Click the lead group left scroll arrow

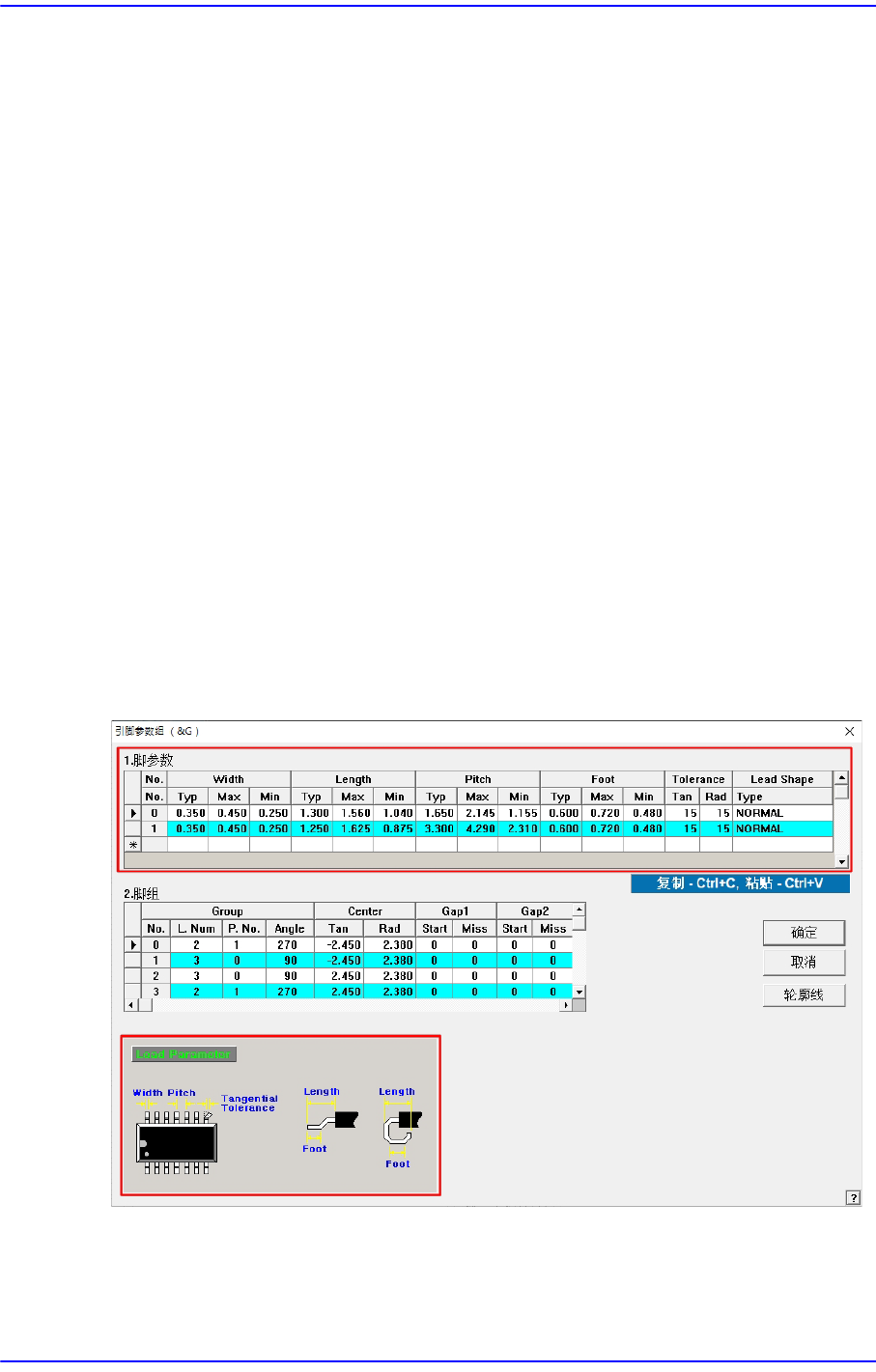131,1005
